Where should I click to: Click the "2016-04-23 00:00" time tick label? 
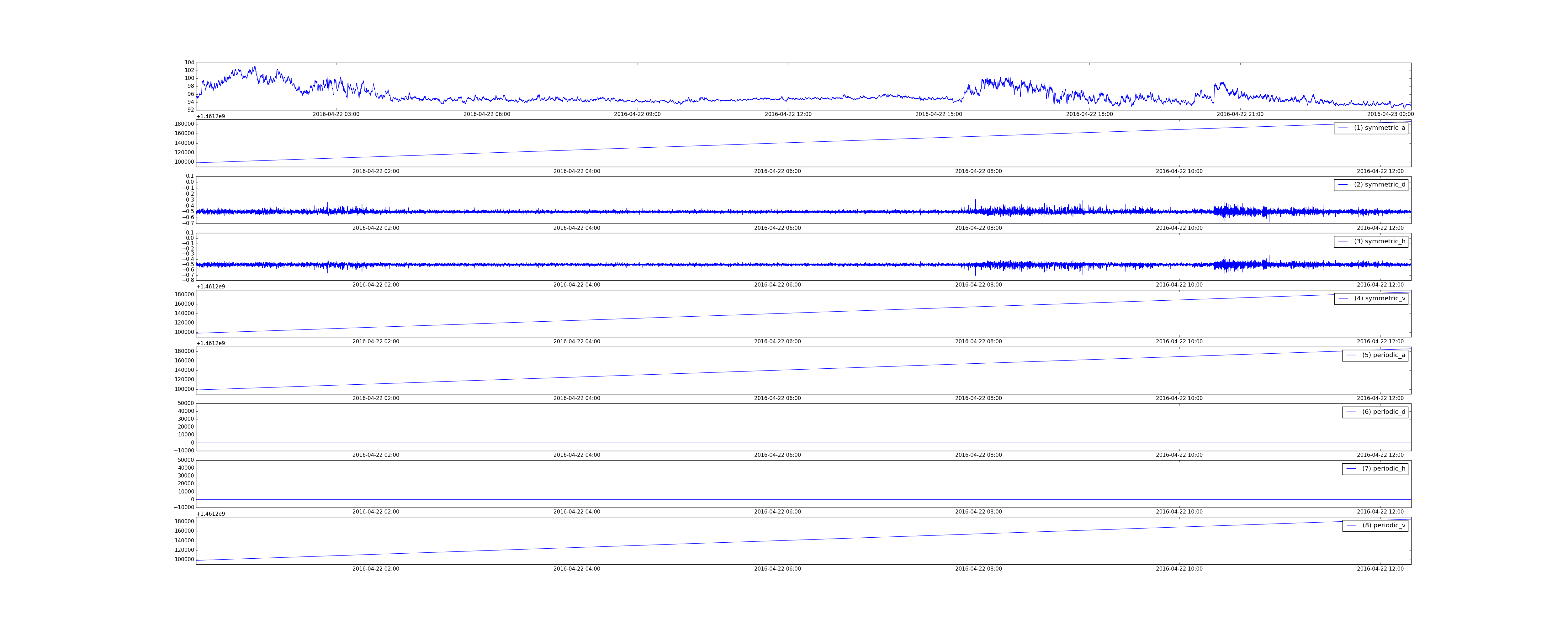pyautogui.click(x=1391, y=114)
